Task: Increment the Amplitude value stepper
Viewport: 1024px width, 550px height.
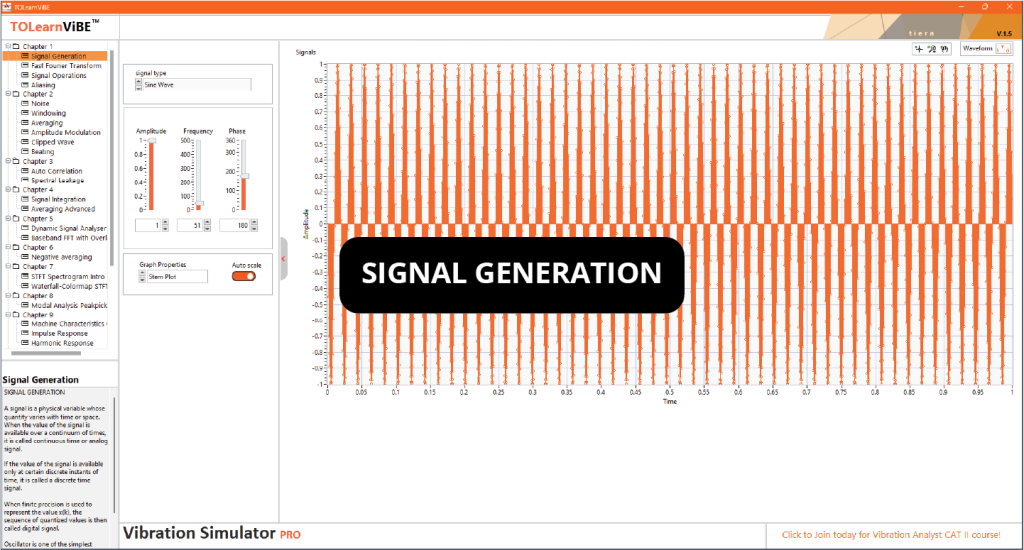Action: (164, 223)
